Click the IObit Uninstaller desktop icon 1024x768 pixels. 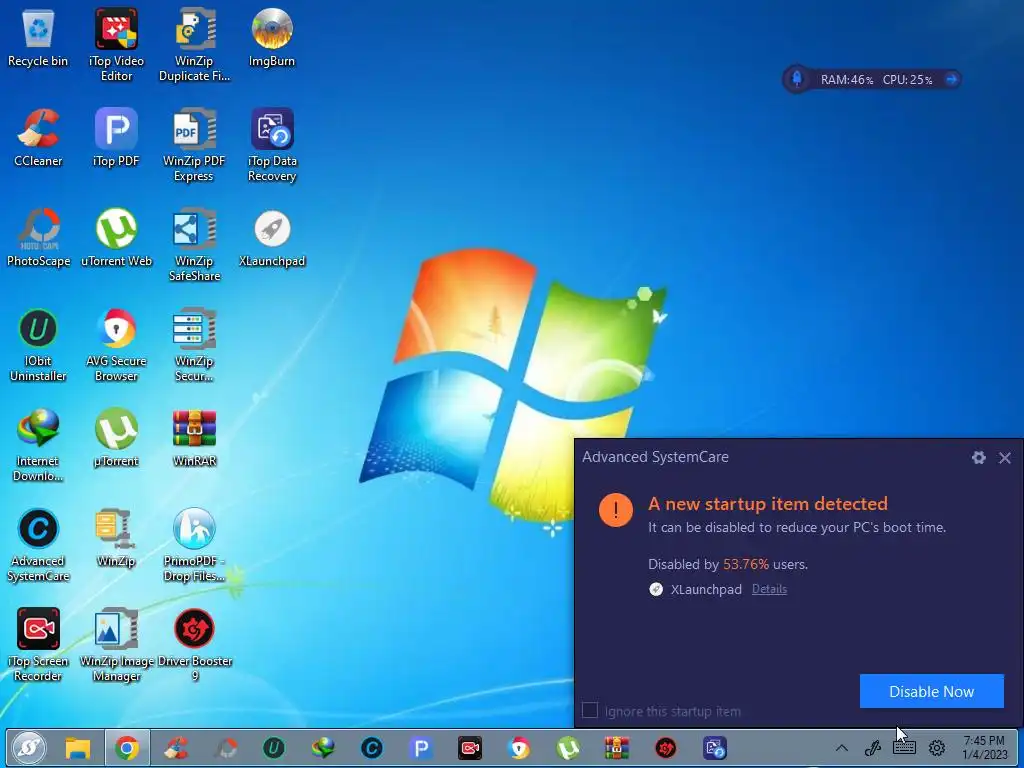[x=38, y=345]
